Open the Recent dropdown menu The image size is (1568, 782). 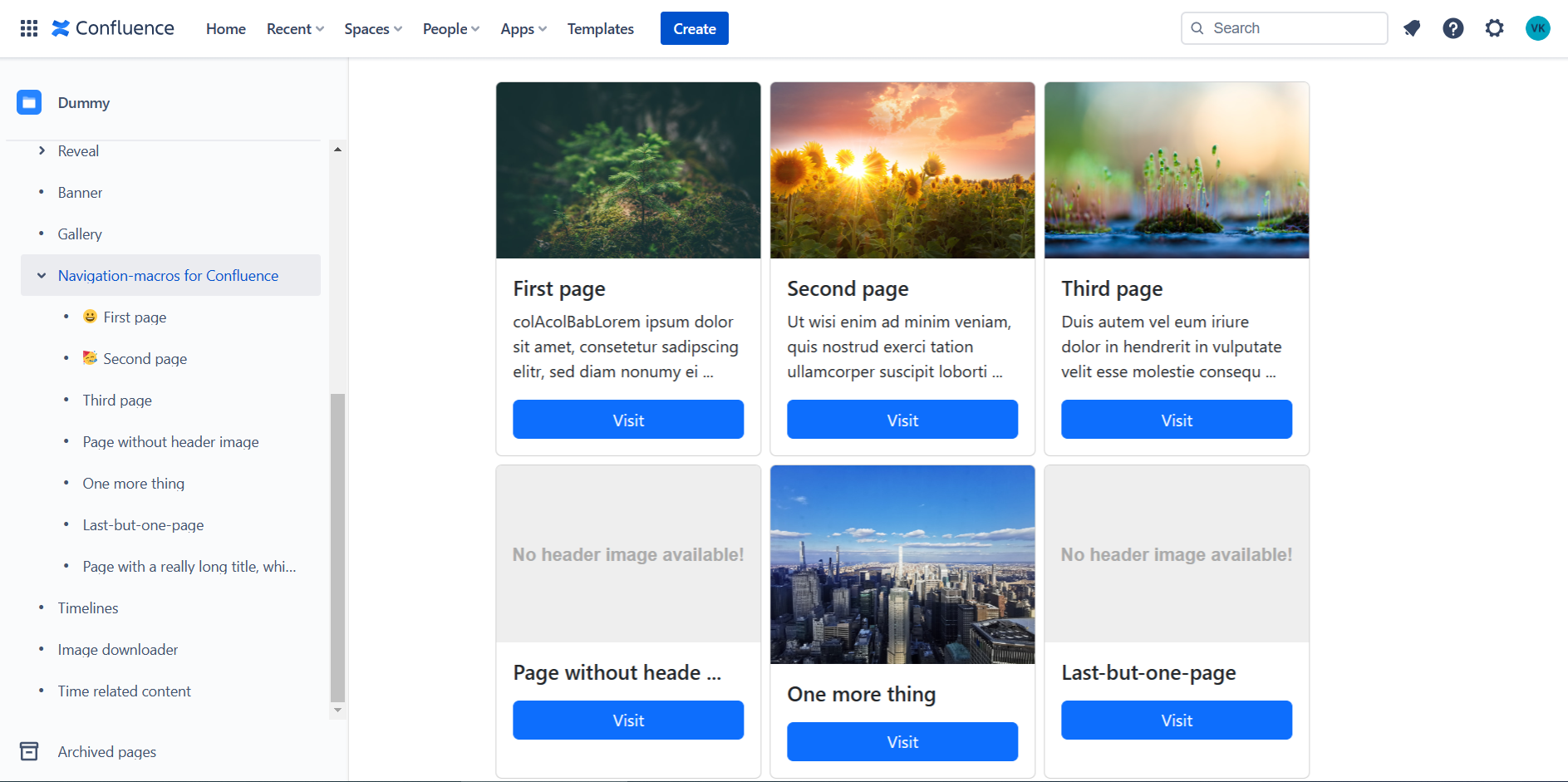pyautogui.click(x=295, y=28)
